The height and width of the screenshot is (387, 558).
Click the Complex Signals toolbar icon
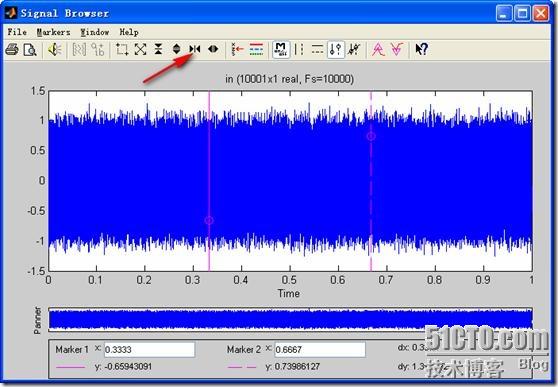click(97, 49)
